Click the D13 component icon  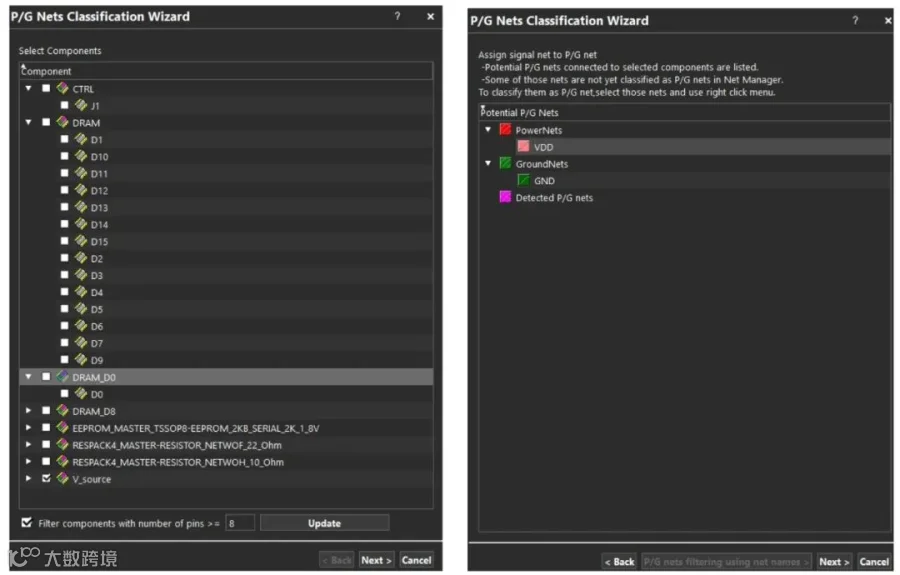(81, 207)
